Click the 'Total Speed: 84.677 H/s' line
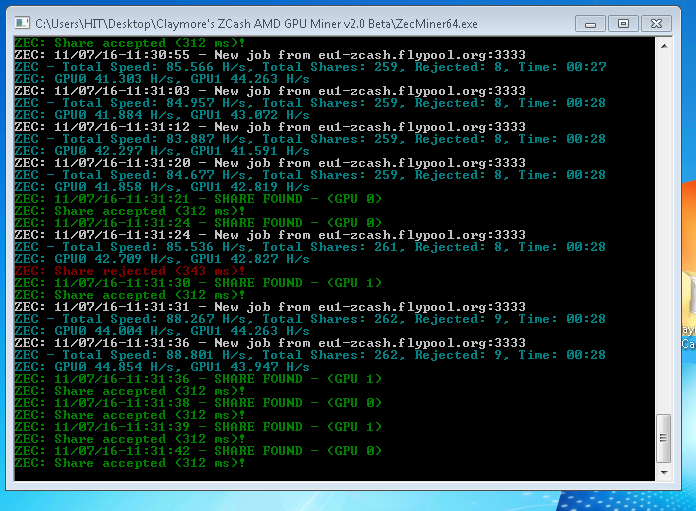Screen dimensions: 696x511 coord(310,175)
